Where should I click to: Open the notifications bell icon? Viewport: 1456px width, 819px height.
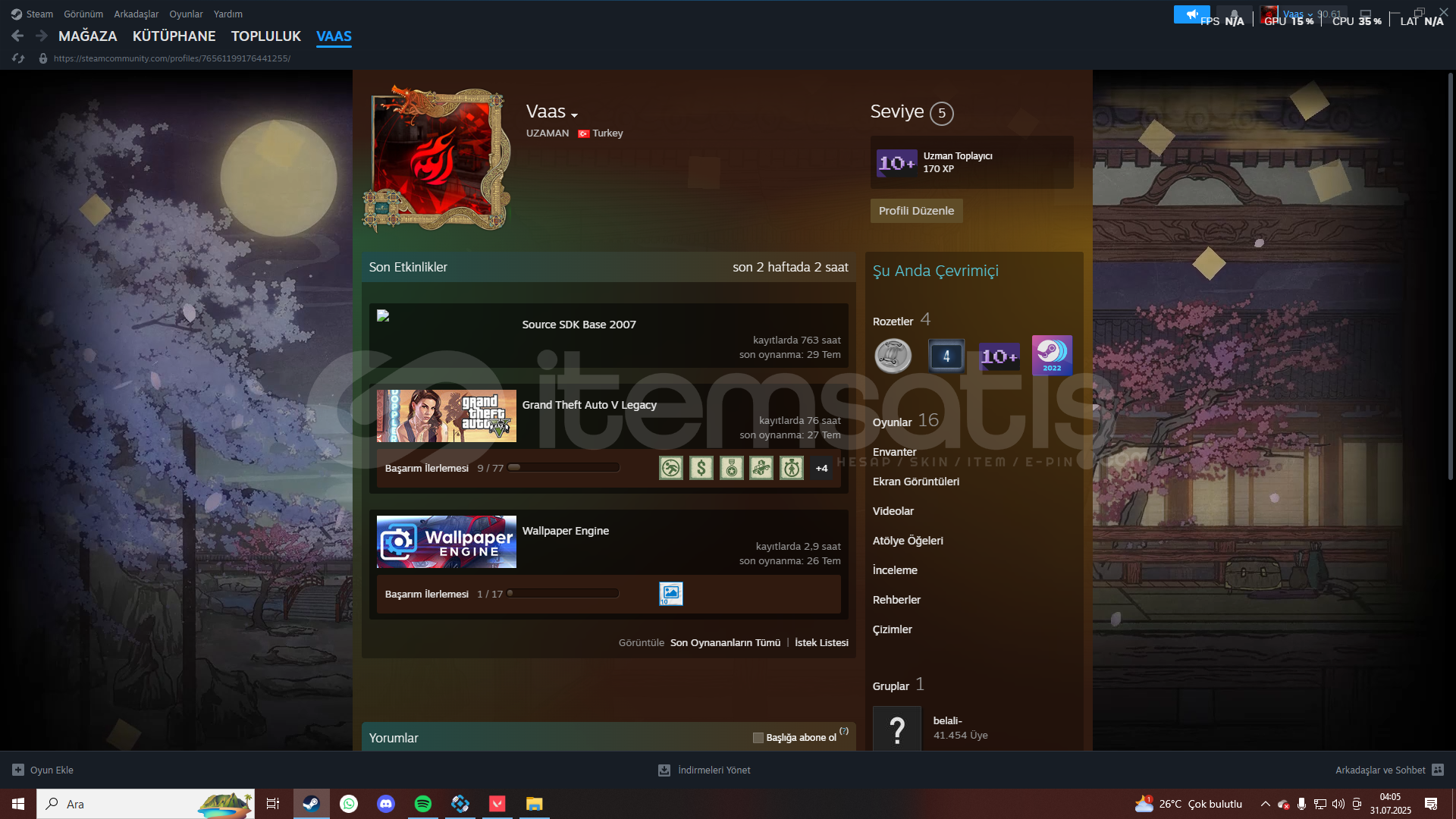point(1234,14)
